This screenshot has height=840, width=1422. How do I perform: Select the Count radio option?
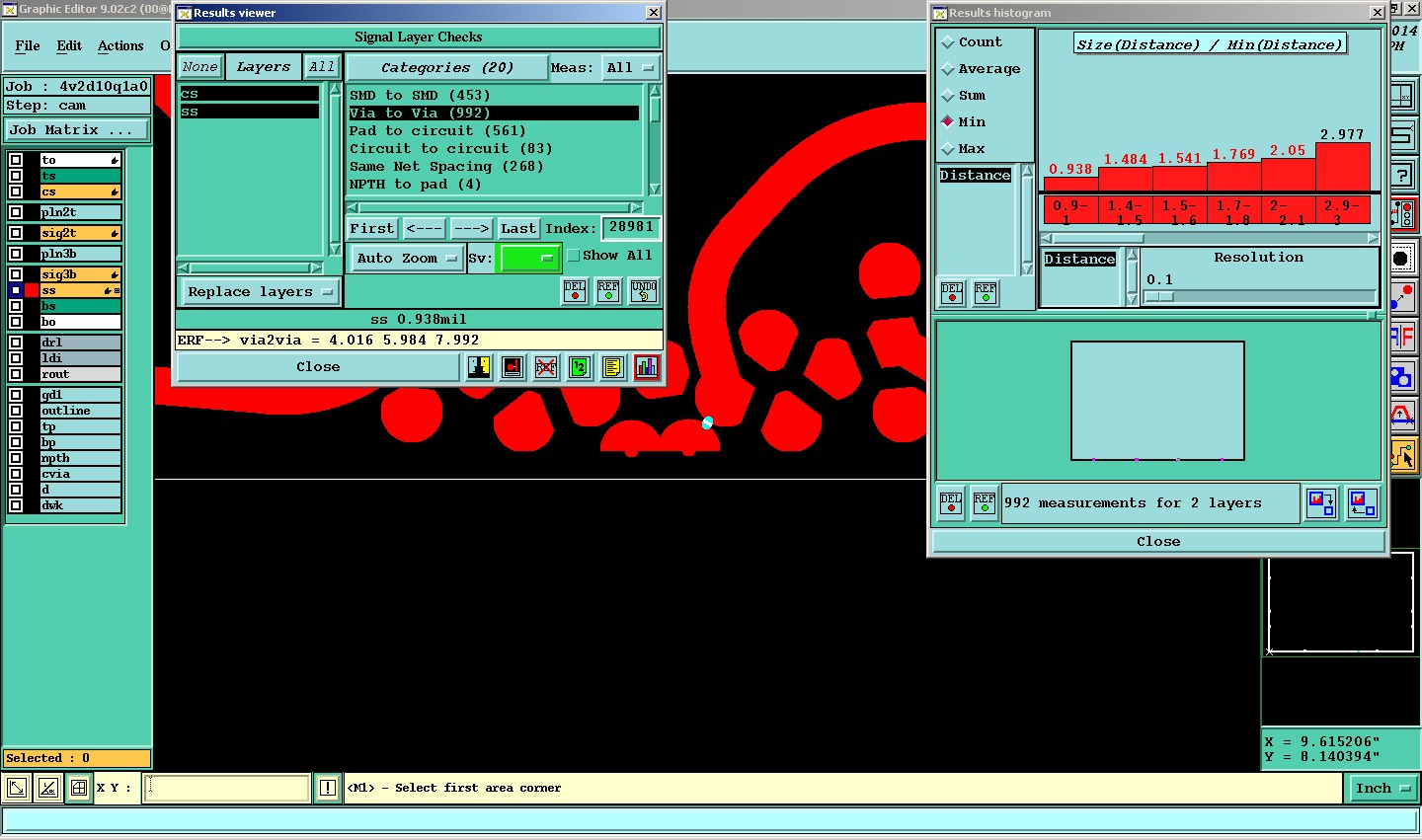pyautogui.click(x=948, y=42)
